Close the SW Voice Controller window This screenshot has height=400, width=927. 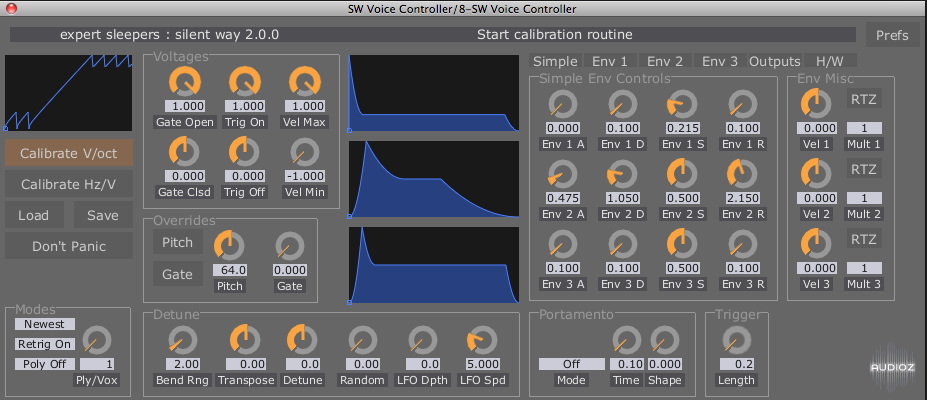(x=11, y=8)
